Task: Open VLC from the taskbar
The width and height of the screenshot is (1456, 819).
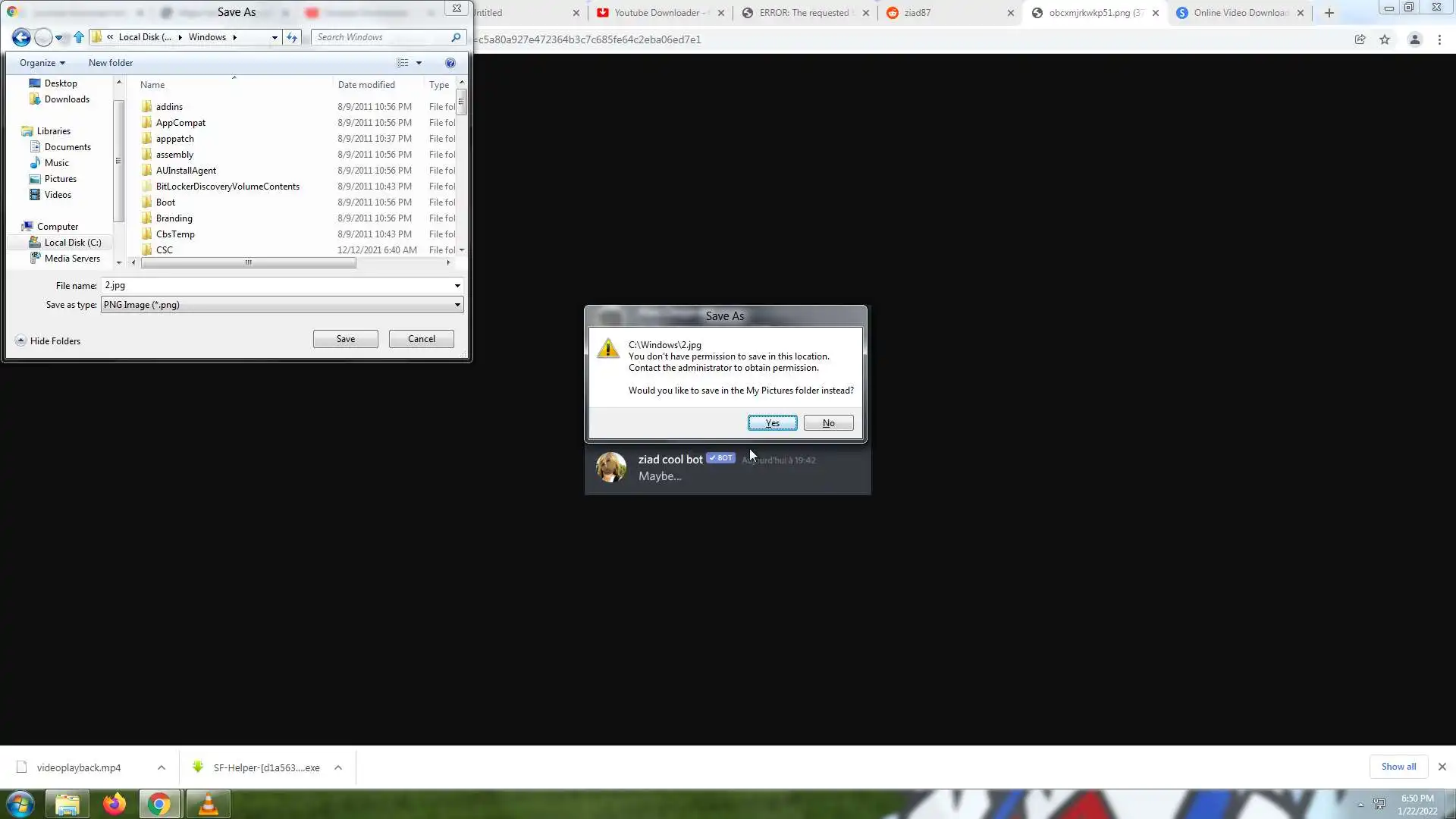Action: click(208, 804)
